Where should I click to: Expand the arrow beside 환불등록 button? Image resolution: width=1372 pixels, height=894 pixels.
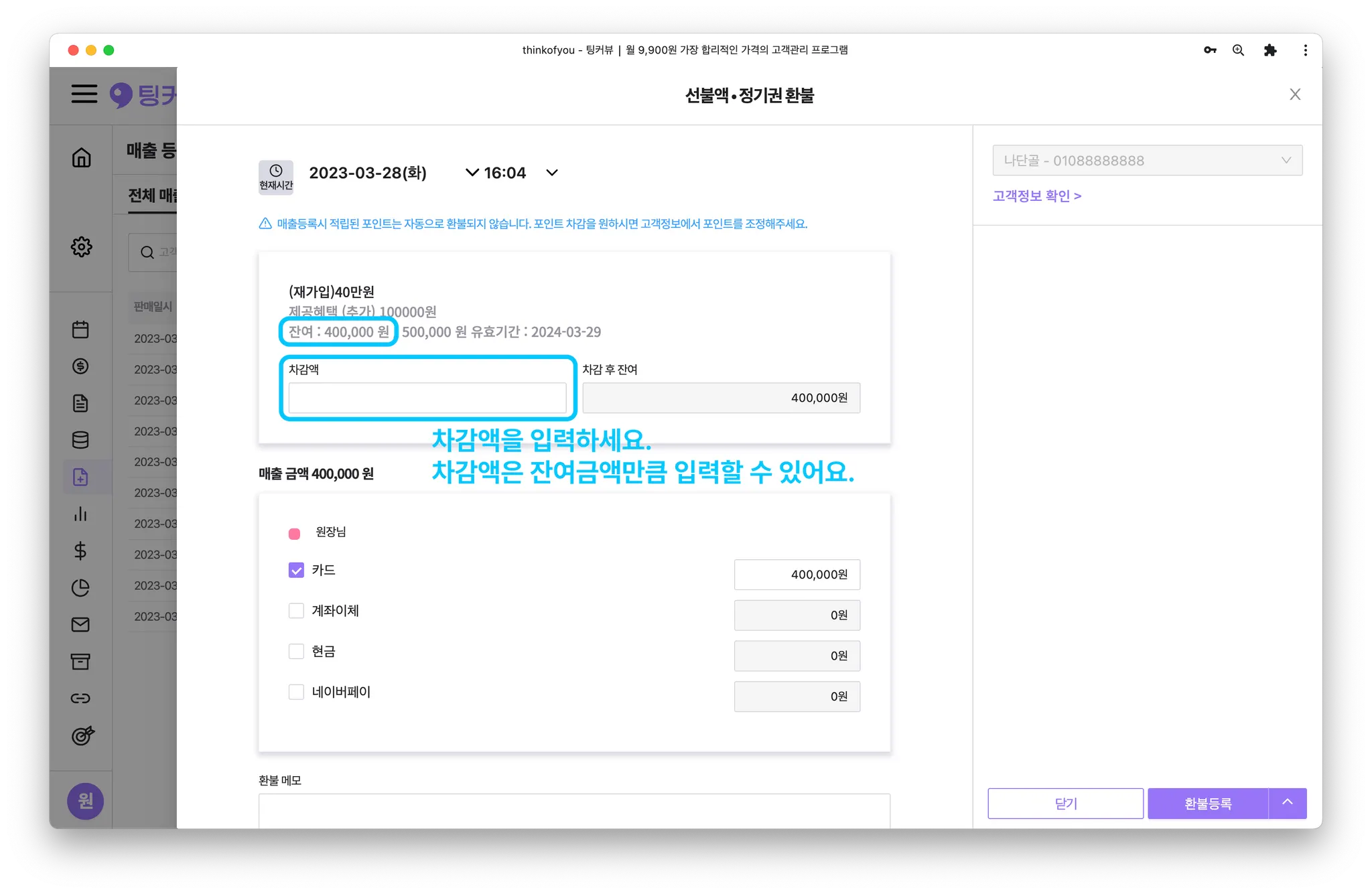[1287, 803]
